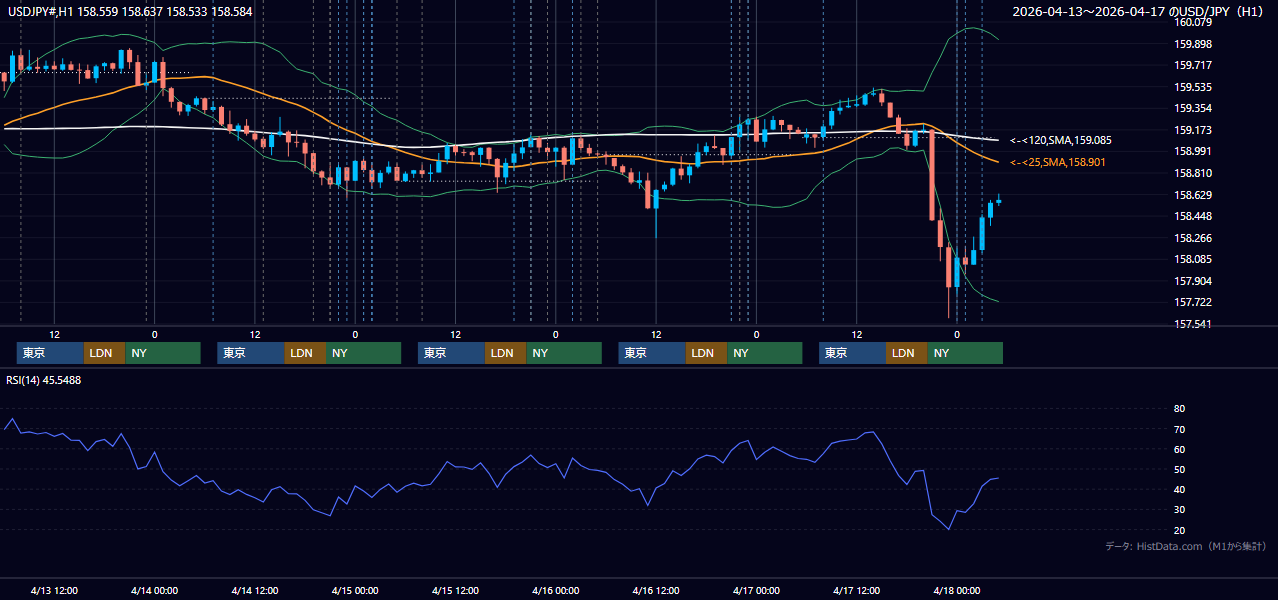Click the 159.354 price axis label

pyautogui.click(x=1194, y=108)
